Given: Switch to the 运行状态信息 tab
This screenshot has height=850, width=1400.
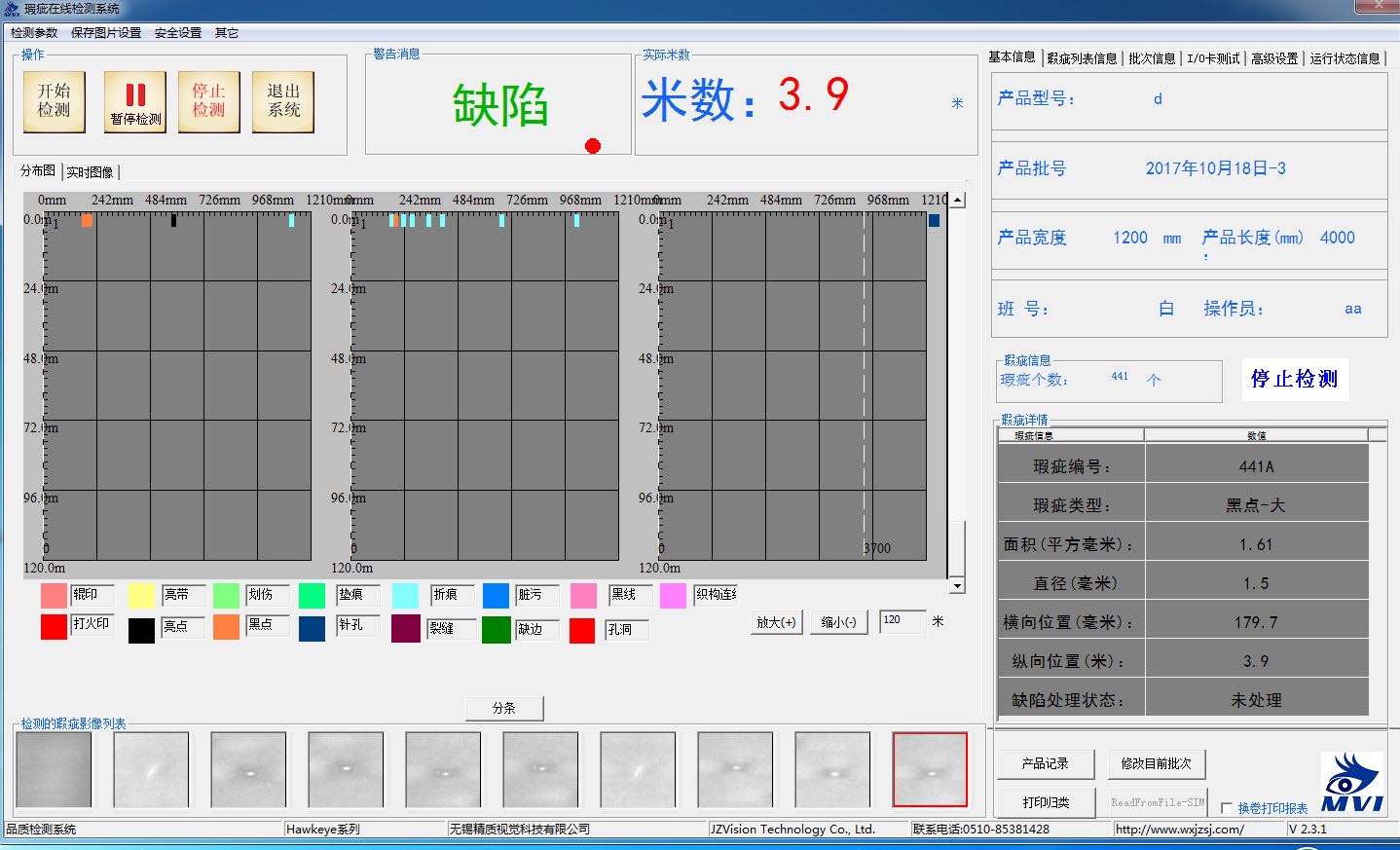Looking at the screenshot, I should coord(1345,57).
